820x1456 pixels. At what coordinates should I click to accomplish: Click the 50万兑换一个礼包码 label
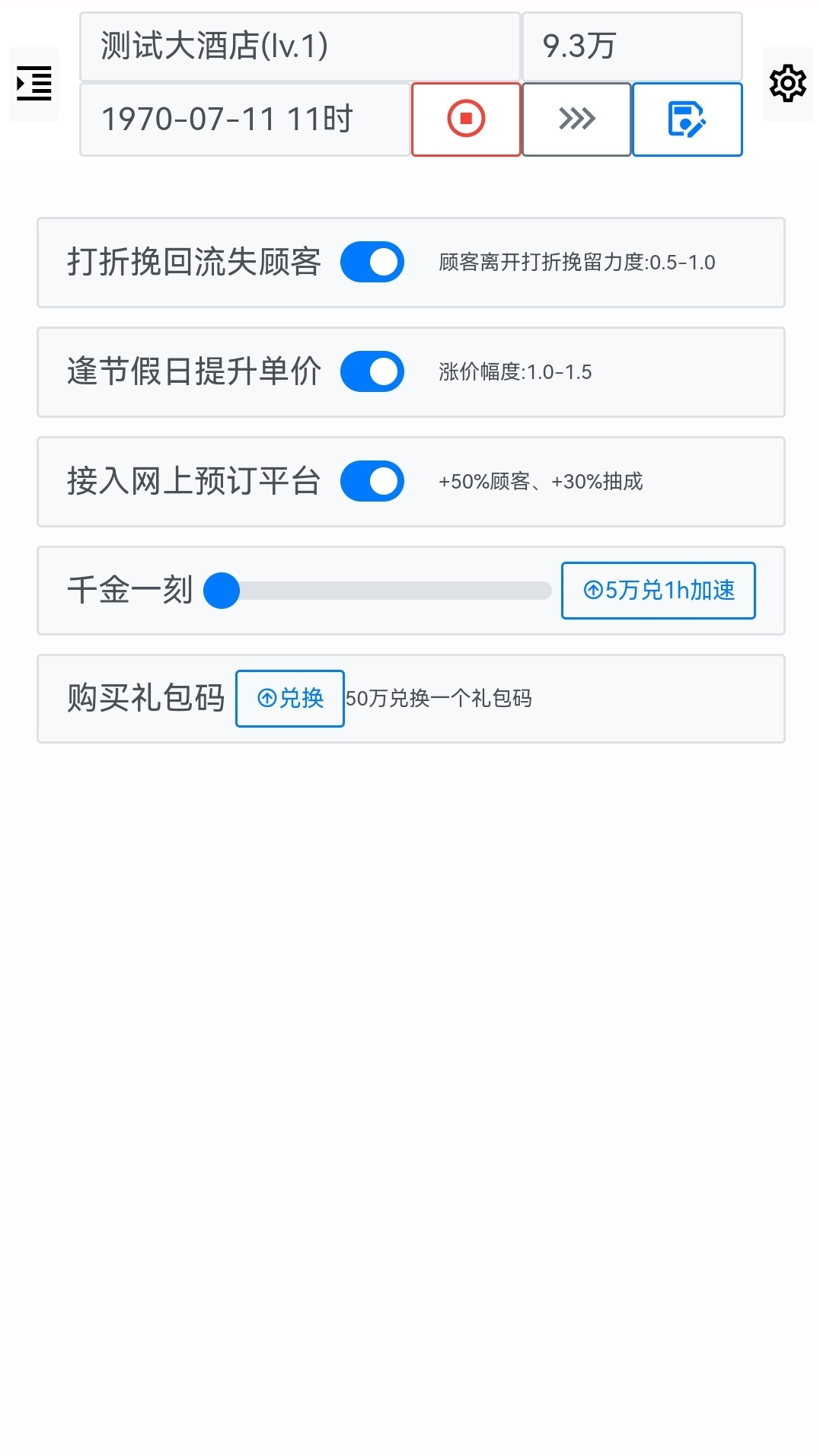(440, 698)
